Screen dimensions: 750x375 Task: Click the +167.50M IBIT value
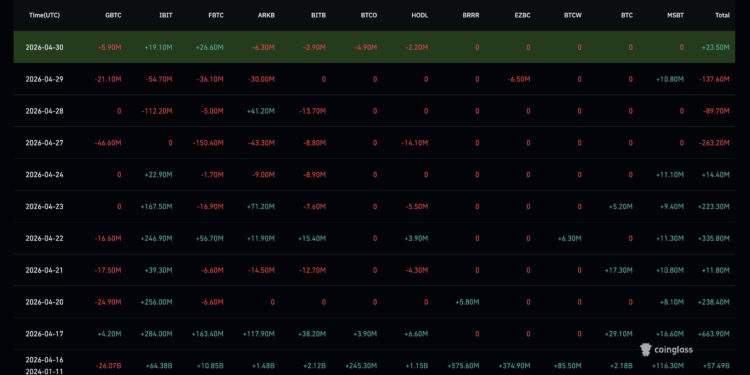[156, 207]
